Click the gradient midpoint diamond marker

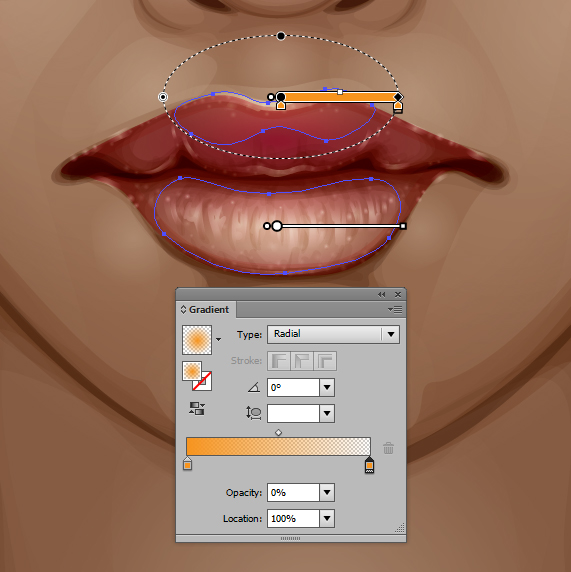point(278,433)
